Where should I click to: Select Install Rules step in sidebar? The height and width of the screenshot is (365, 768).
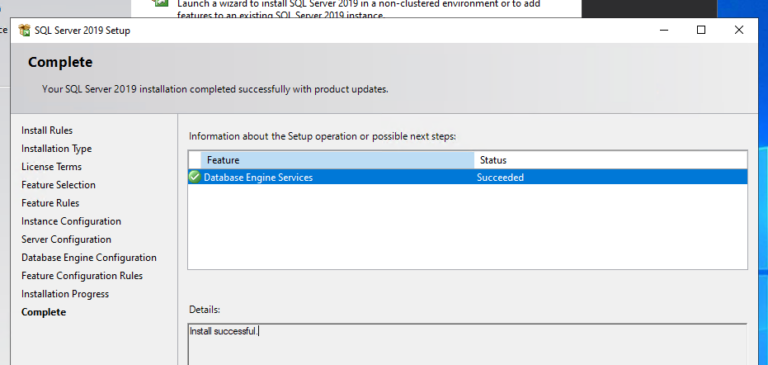[47, 130]
